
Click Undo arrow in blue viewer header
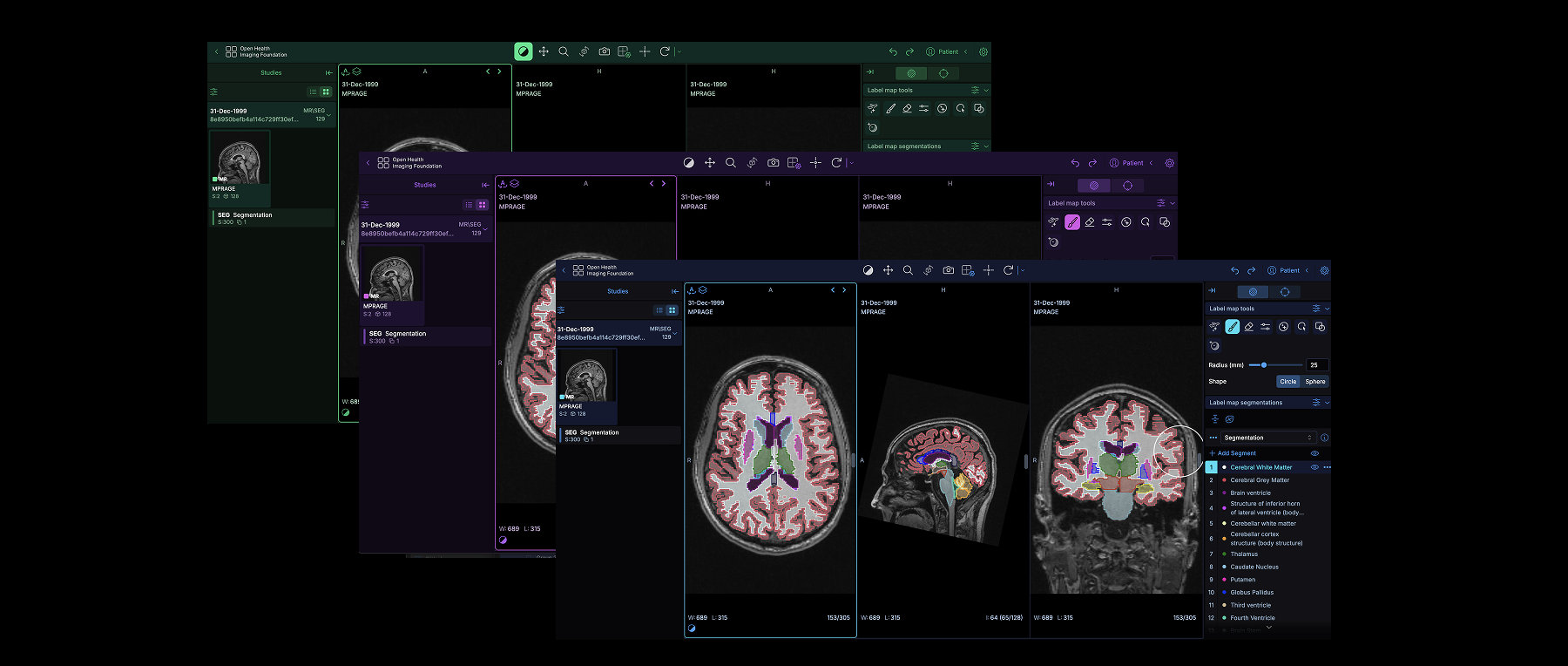coord(1234,270)
